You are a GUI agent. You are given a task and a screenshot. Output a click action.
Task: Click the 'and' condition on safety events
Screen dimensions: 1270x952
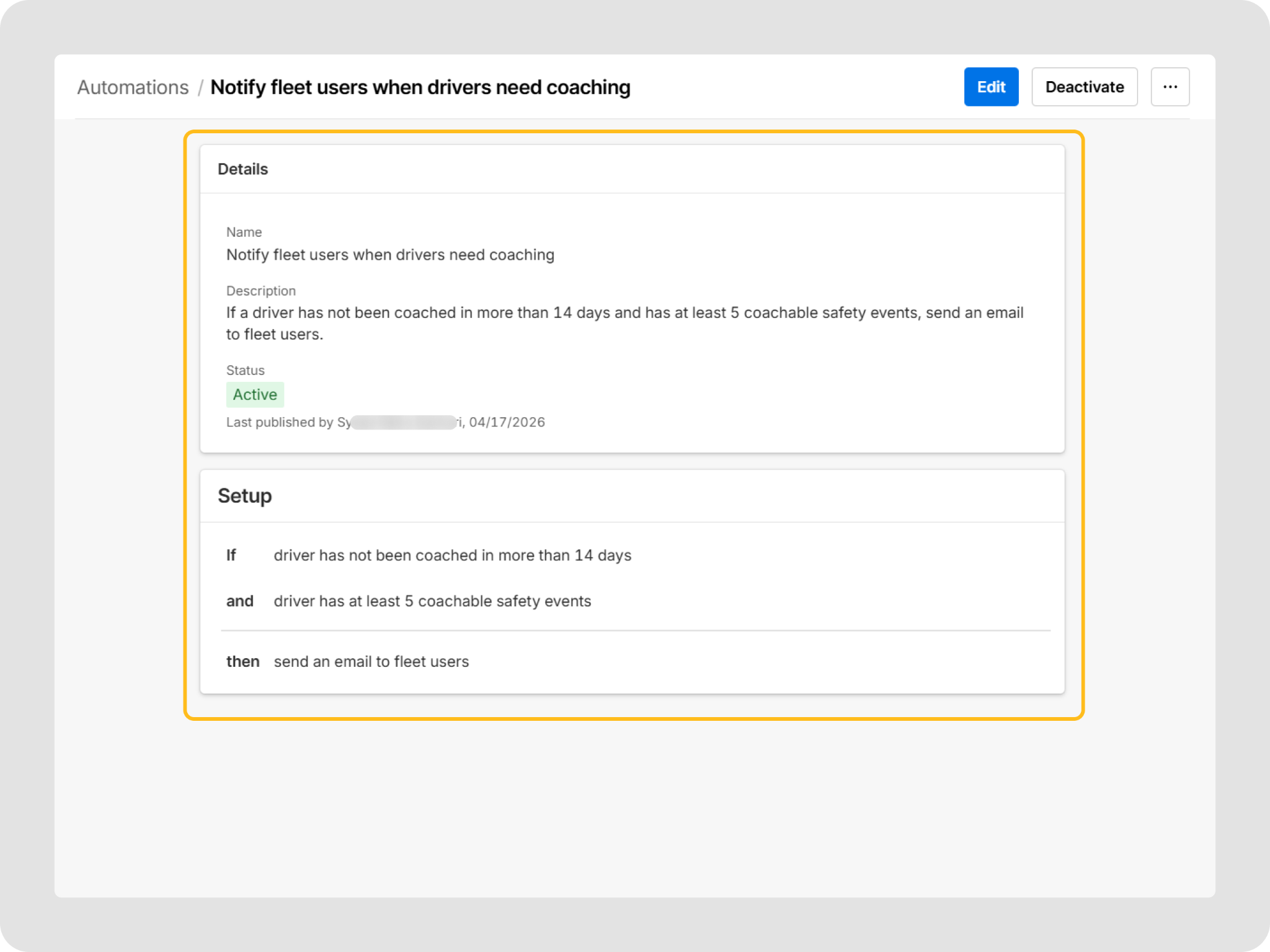click(432, 601)
